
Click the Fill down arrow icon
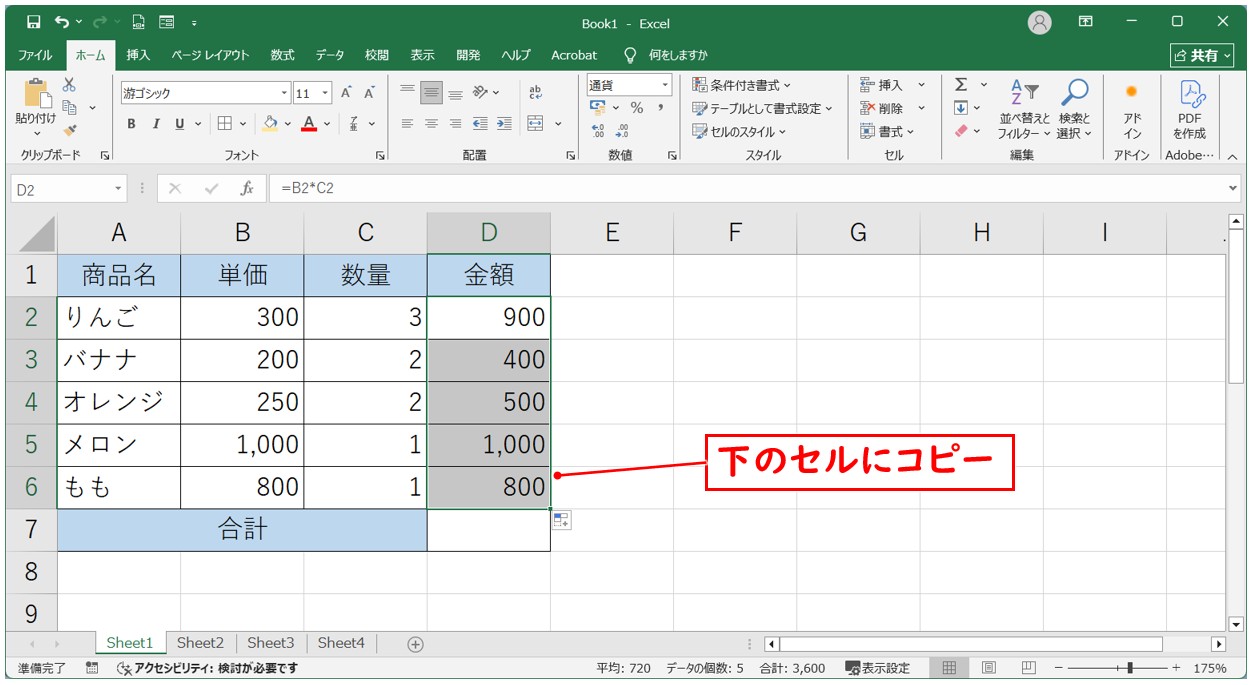(x=961, y=108)
